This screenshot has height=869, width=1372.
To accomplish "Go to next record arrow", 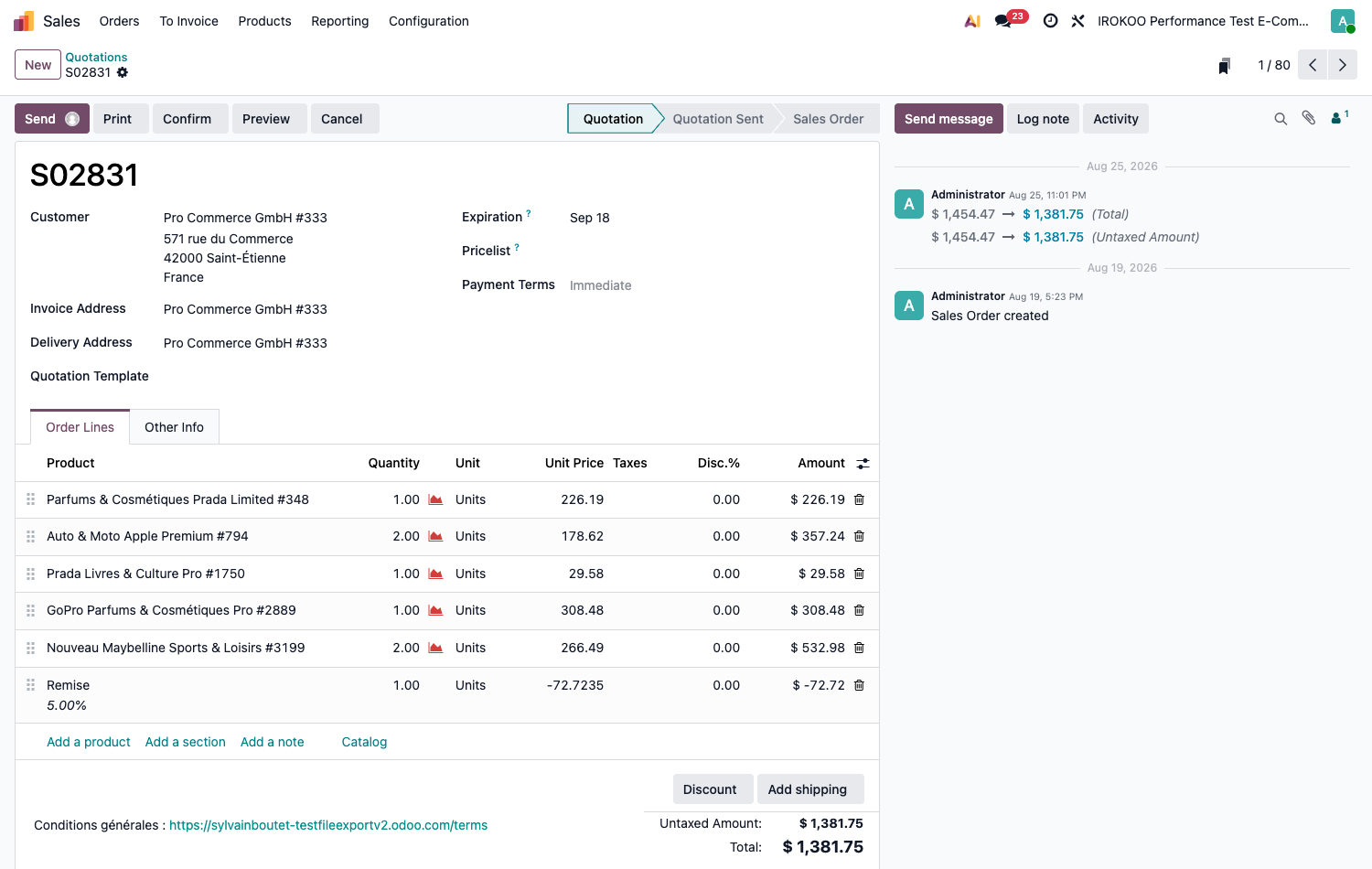I will click(x=1343, y=65).
